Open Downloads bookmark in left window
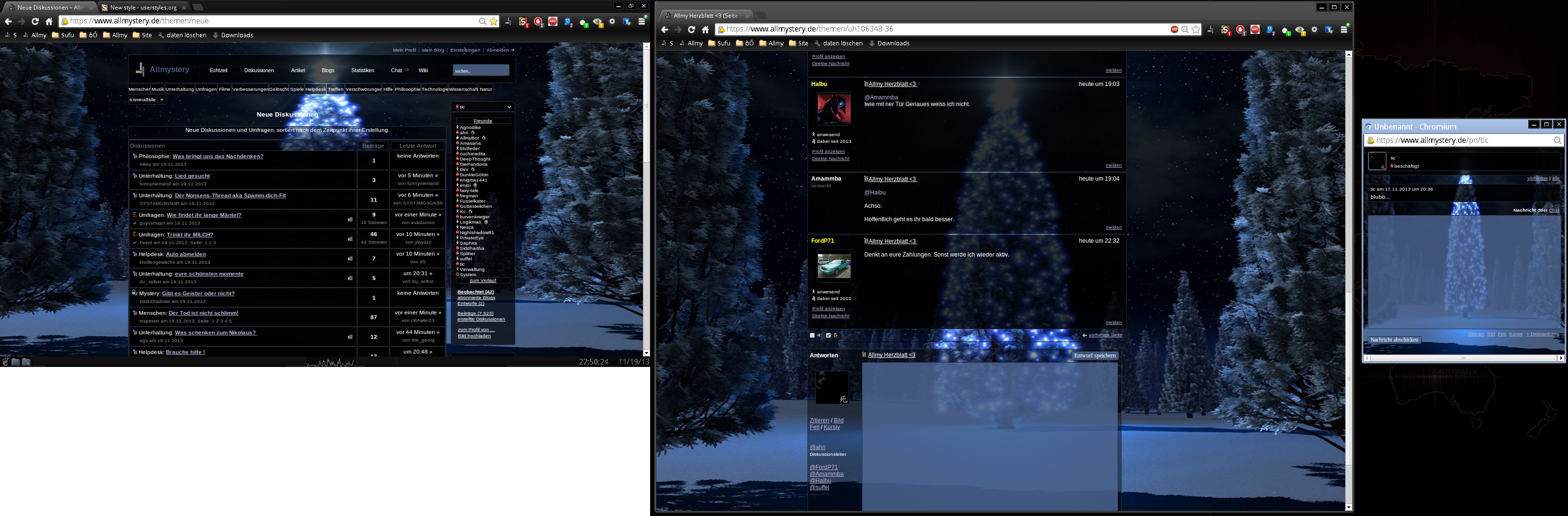 (232, 35)
